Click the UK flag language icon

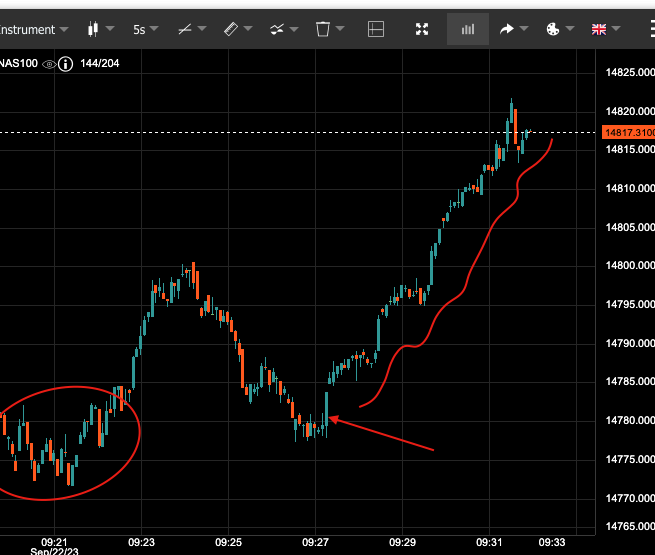[x=599, y=29]
